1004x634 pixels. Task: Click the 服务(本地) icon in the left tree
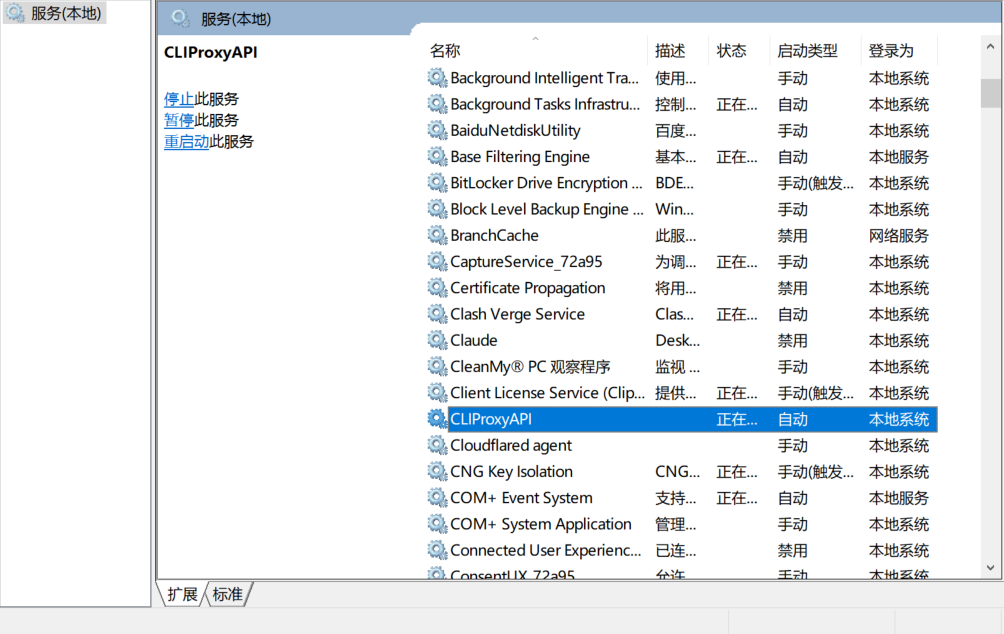[15, 13]
